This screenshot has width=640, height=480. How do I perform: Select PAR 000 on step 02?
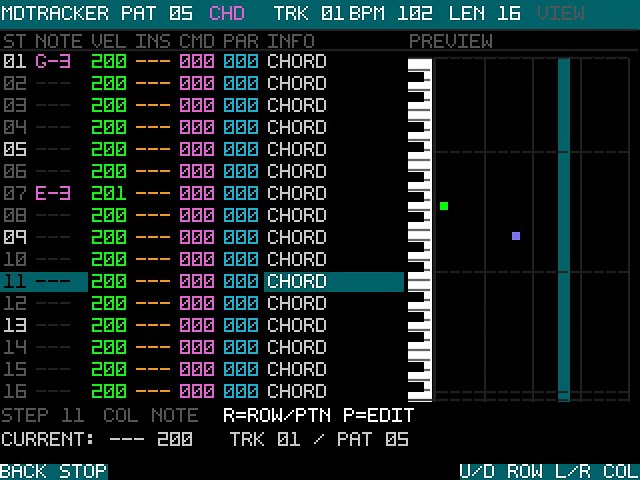coord(241,84)
